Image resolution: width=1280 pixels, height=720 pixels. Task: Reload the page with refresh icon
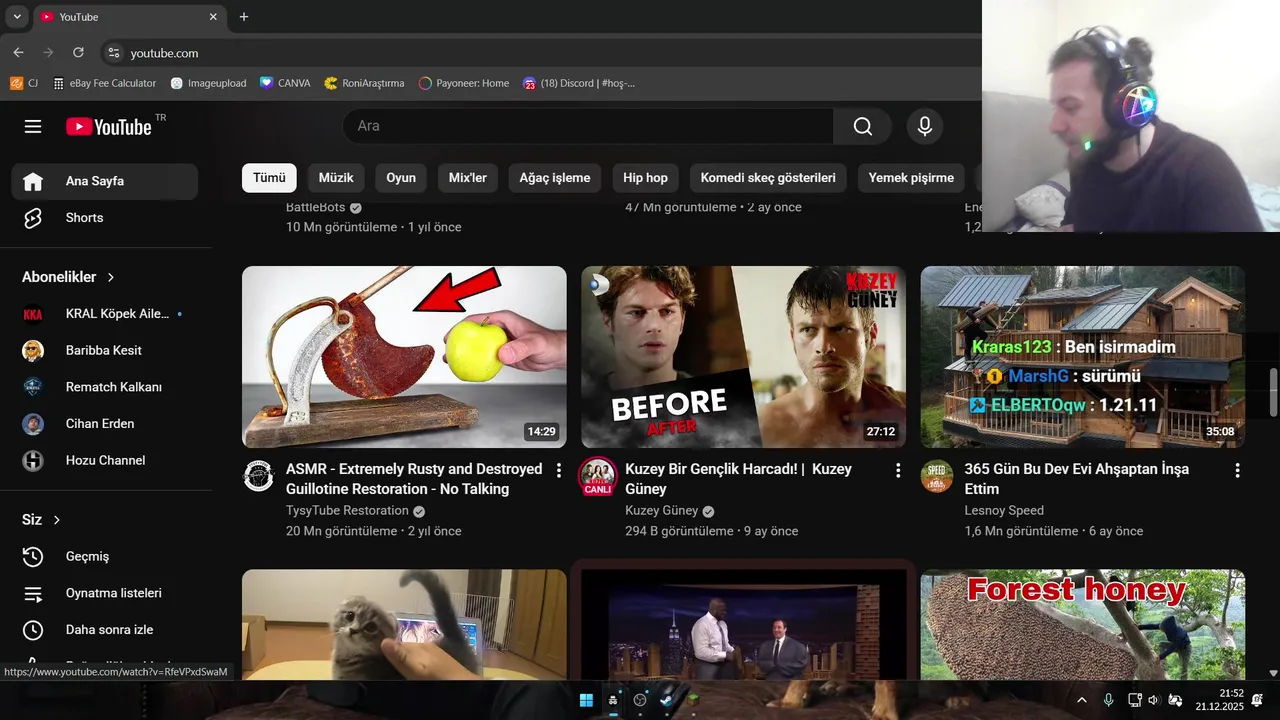(78, 52)
